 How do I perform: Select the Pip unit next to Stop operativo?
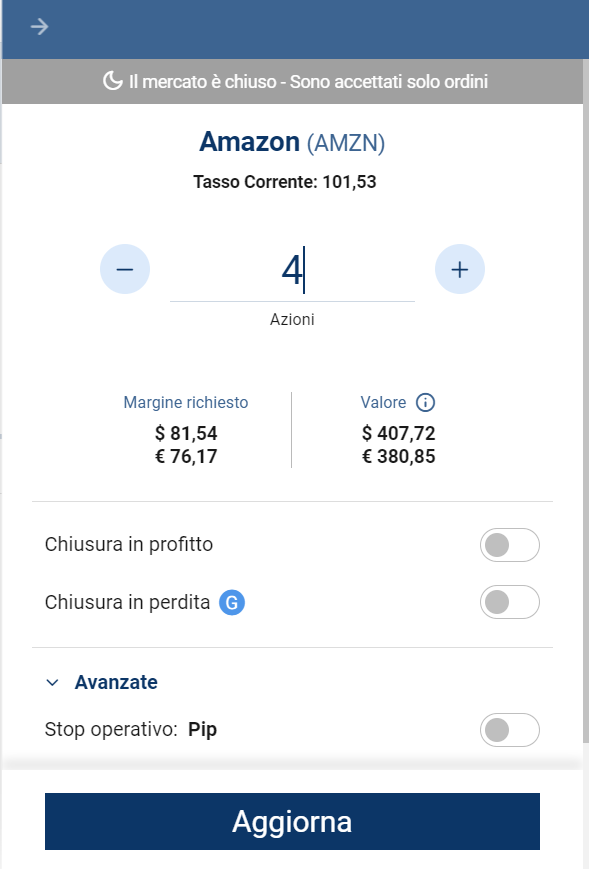[202, 729]
